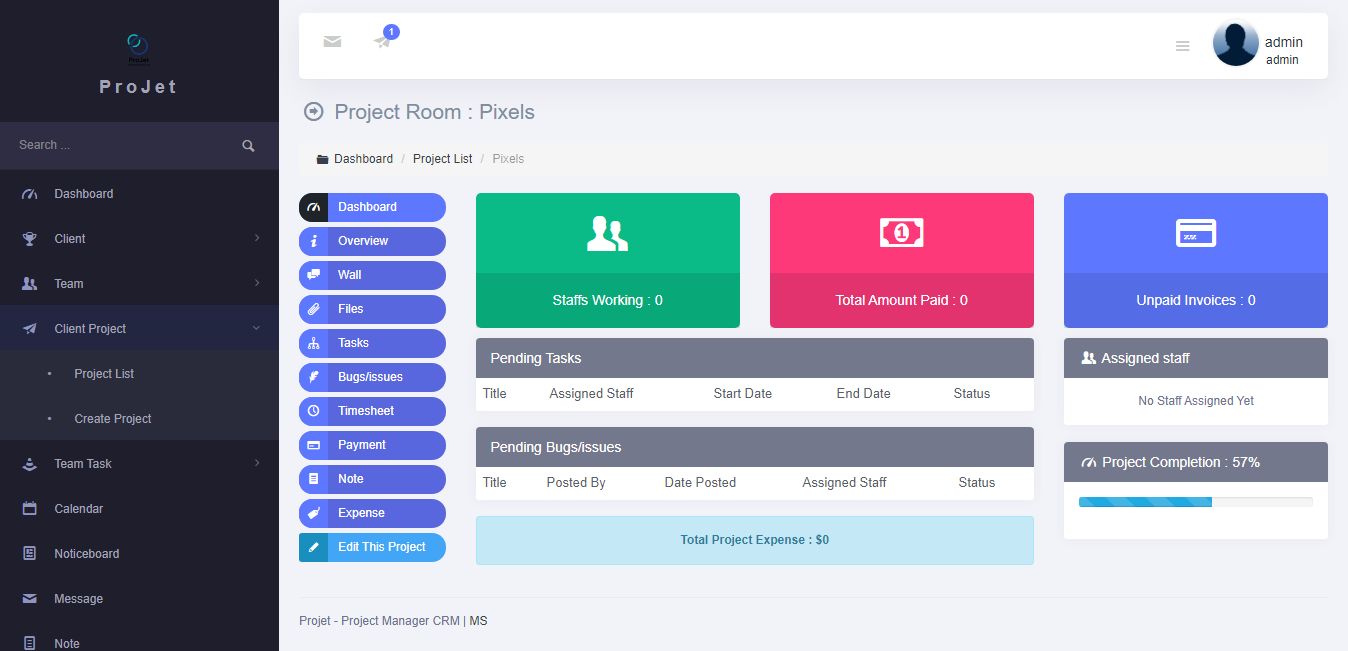The height and width of the screenshot is (651, 1348).
Task: Click the sidebar Search input field
Action: pos(120,146)
